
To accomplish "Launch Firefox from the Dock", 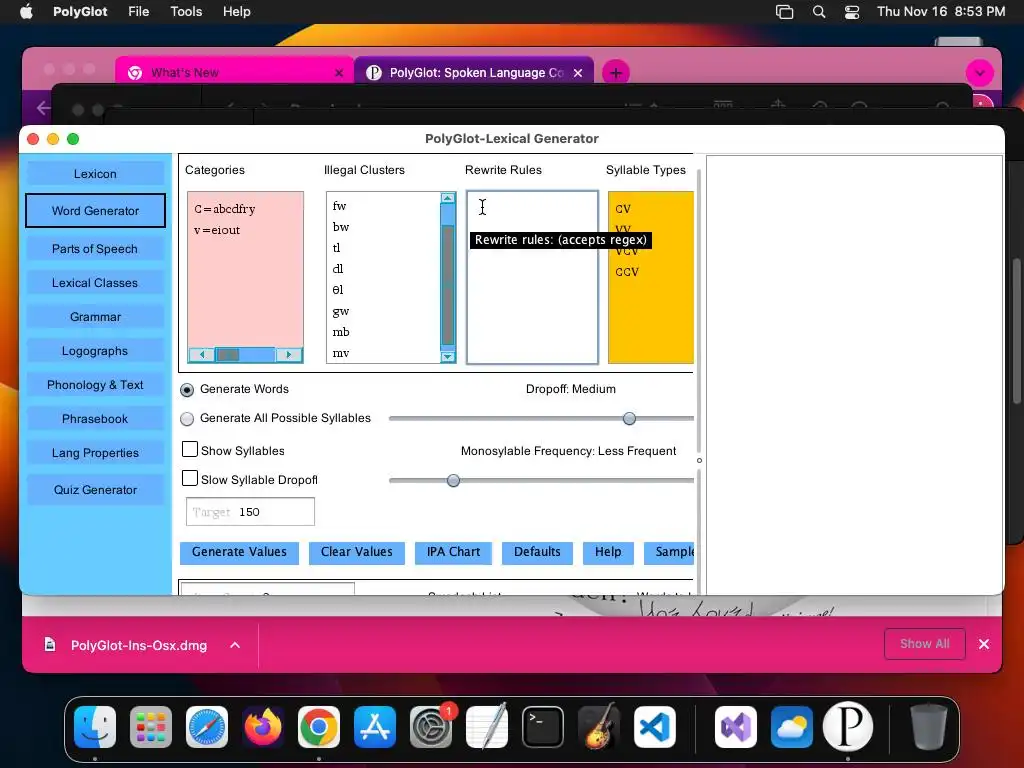I will [263, 727].
